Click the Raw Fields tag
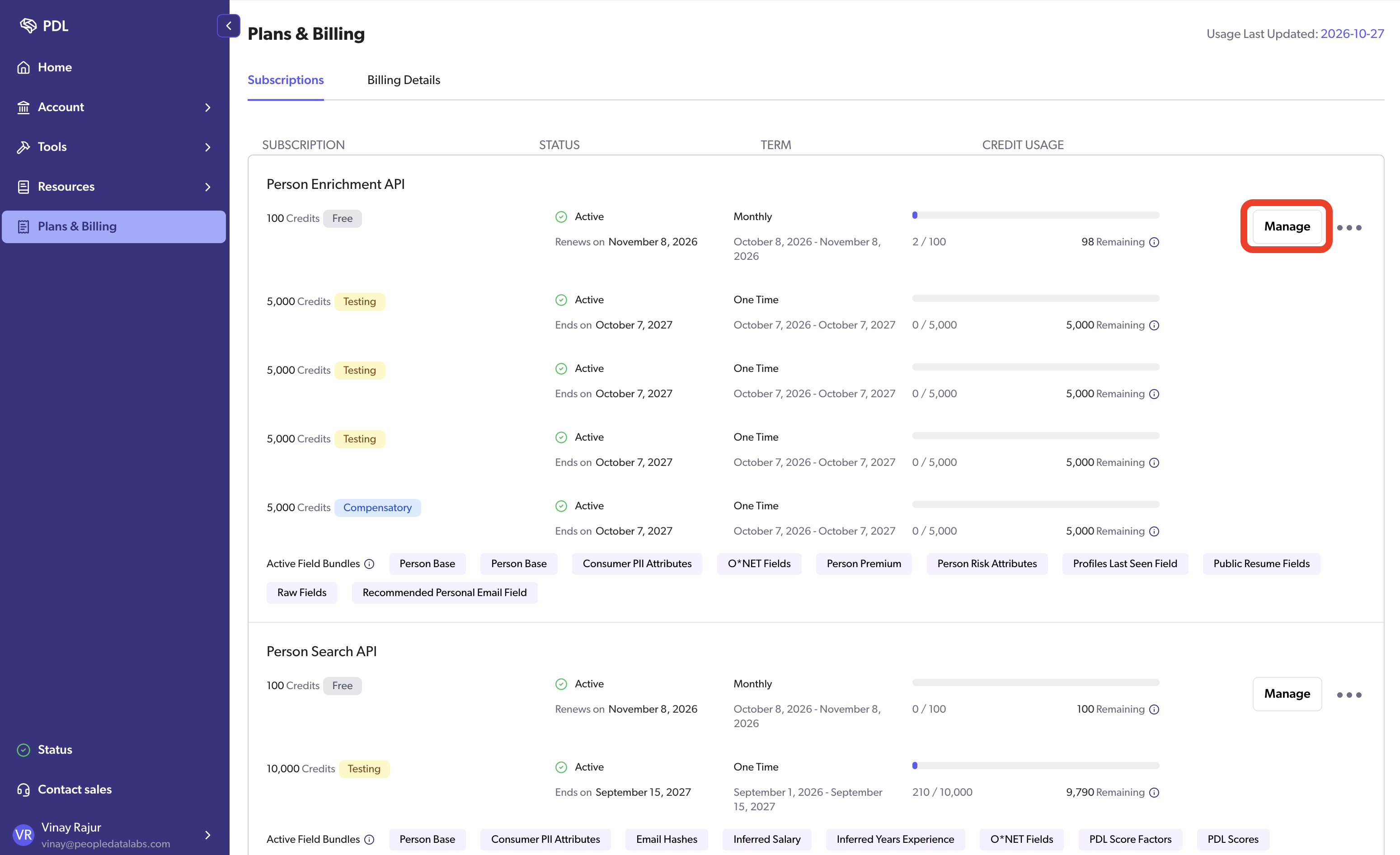1400x855 pixels. coord(302,593)
